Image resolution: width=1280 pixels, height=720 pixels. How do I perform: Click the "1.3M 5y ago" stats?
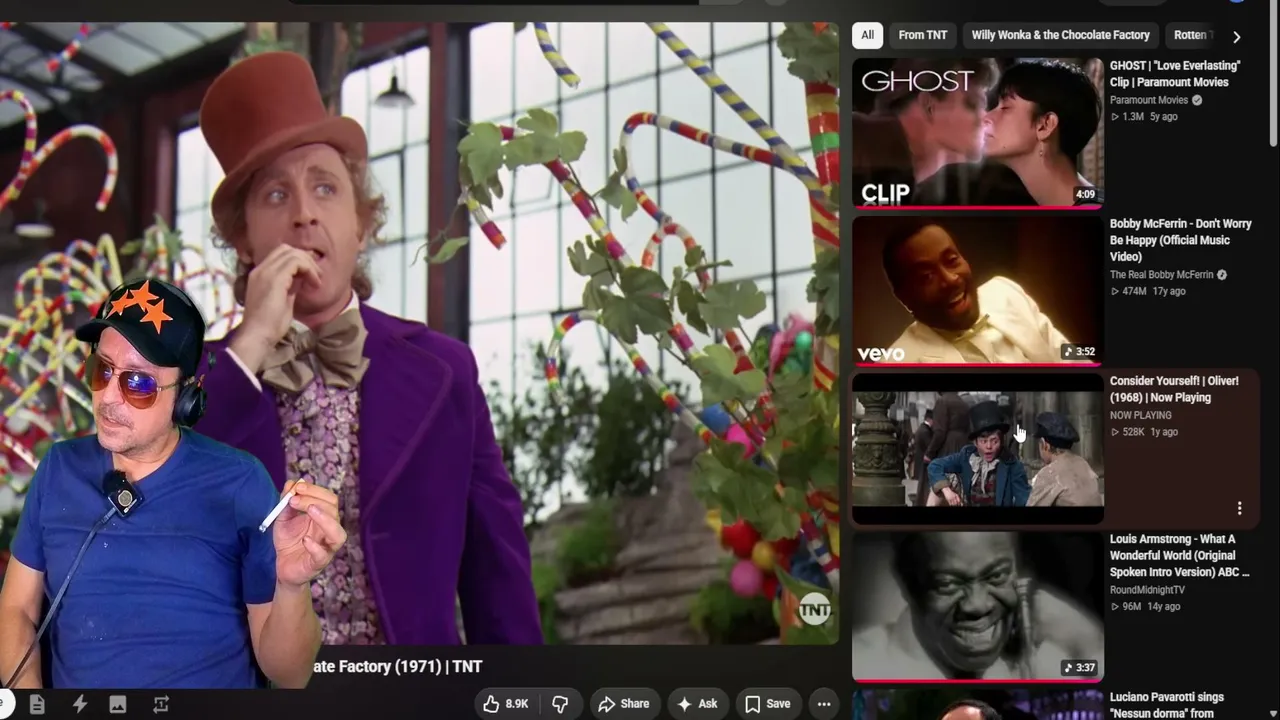[1144, 117]
